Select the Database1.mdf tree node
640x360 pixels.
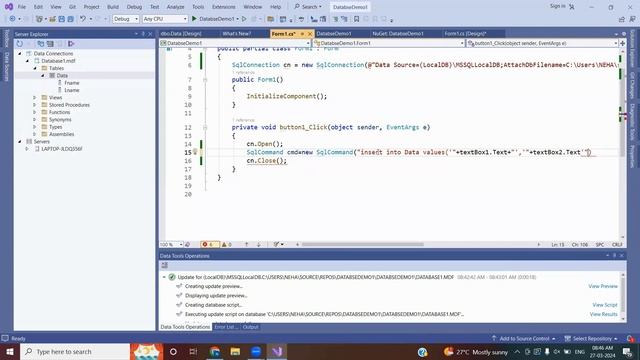click(58, 61)
